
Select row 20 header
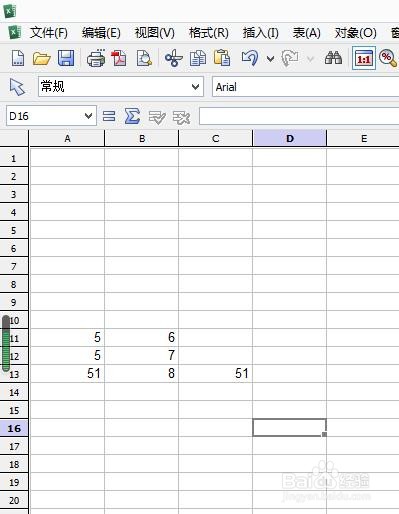[x=14, y=500]
